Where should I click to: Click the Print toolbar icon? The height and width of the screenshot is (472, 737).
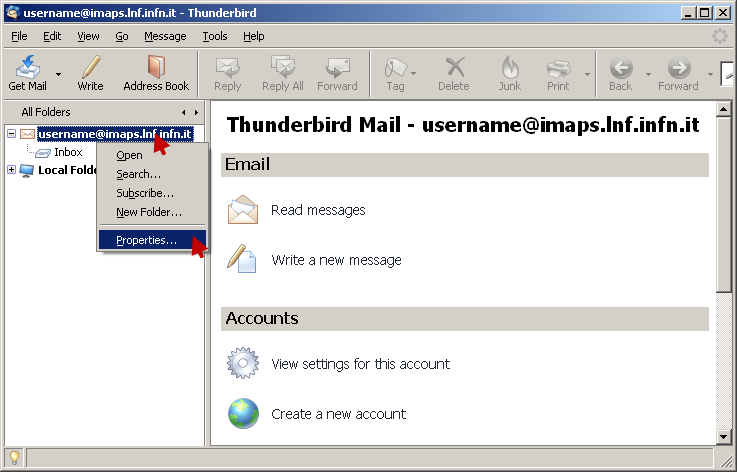tap(558, 69)
